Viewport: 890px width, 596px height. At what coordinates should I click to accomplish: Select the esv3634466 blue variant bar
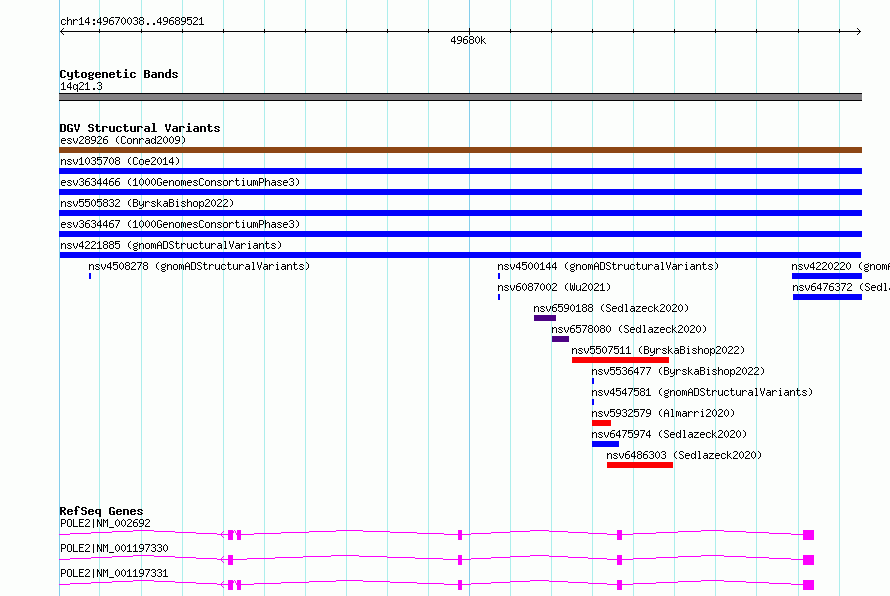pos(460,192)
